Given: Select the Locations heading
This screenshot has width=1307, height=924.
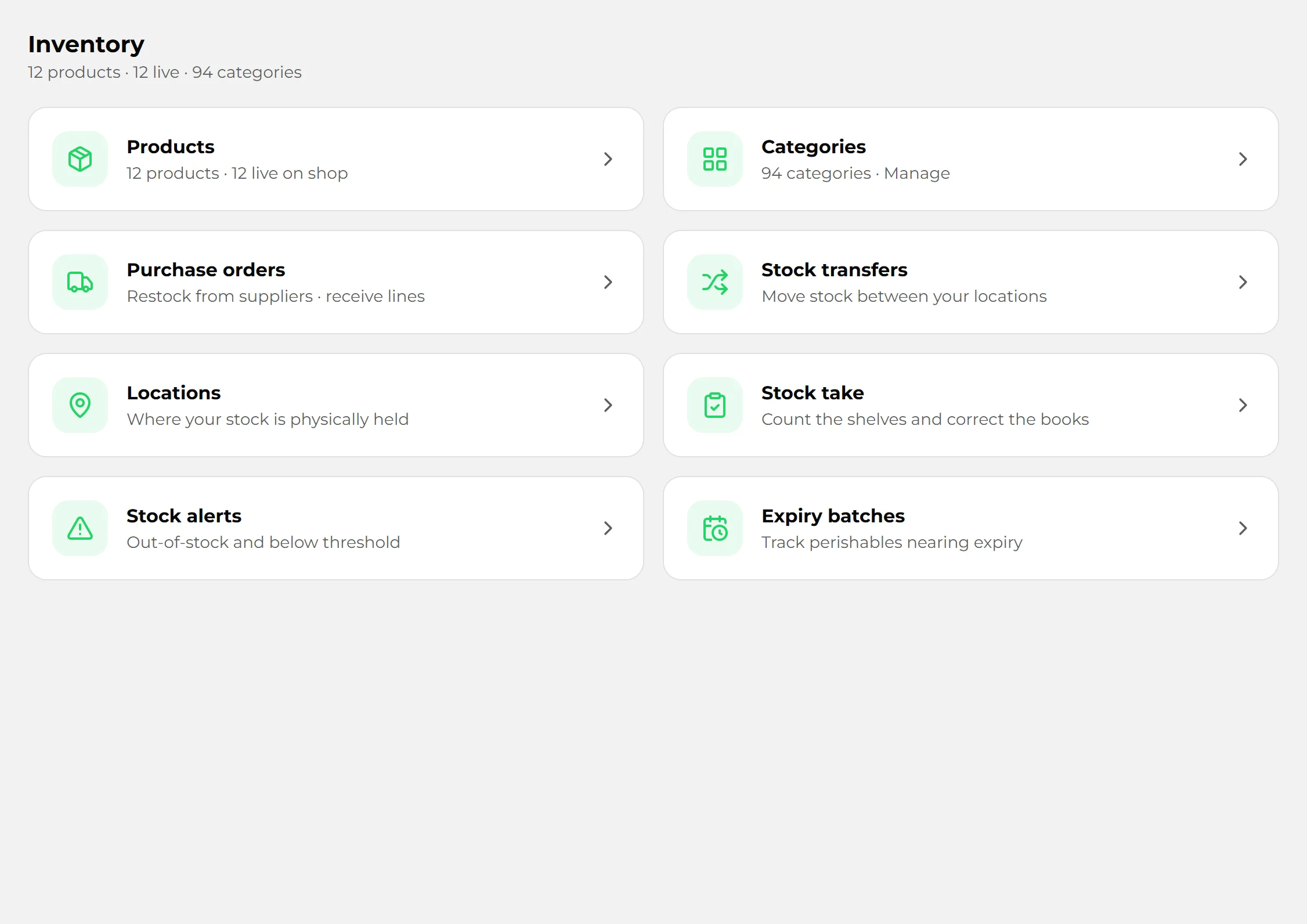Looking at the screenshot, I should coord(174,393).
